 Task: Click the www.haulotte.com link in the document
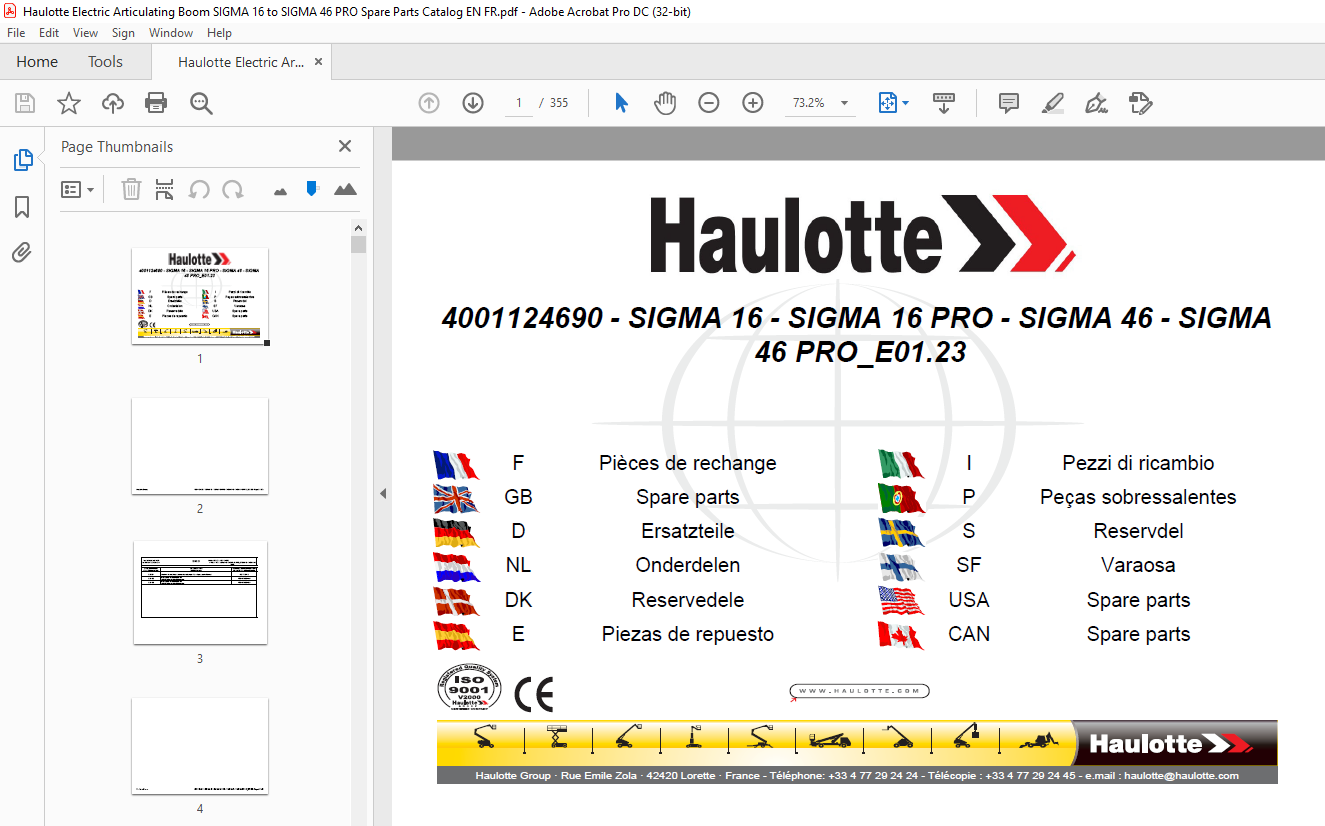(860, 691)
